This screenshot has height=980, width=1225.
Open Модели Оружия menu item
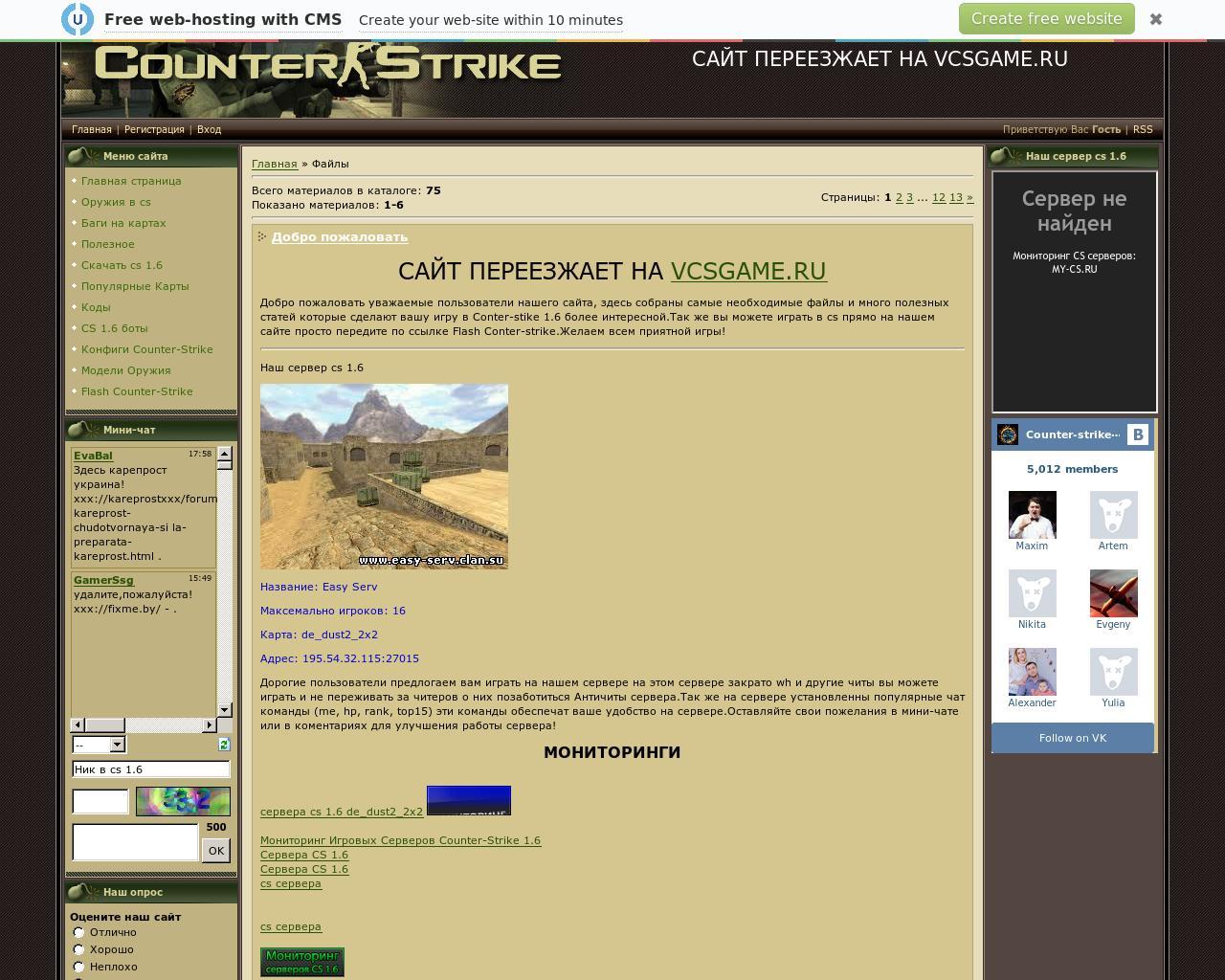click(125, 370)
